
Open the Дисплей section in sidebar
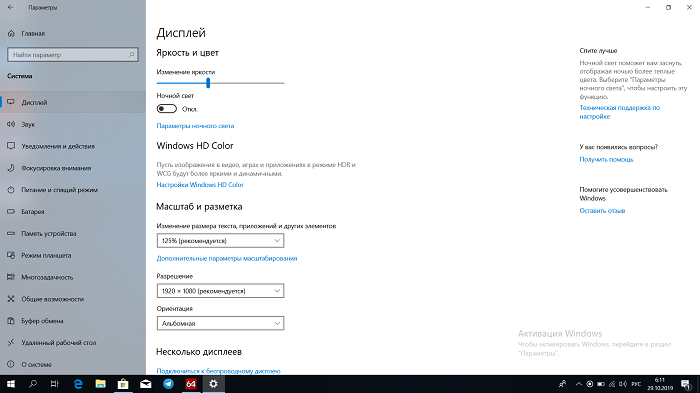(73, 102)
